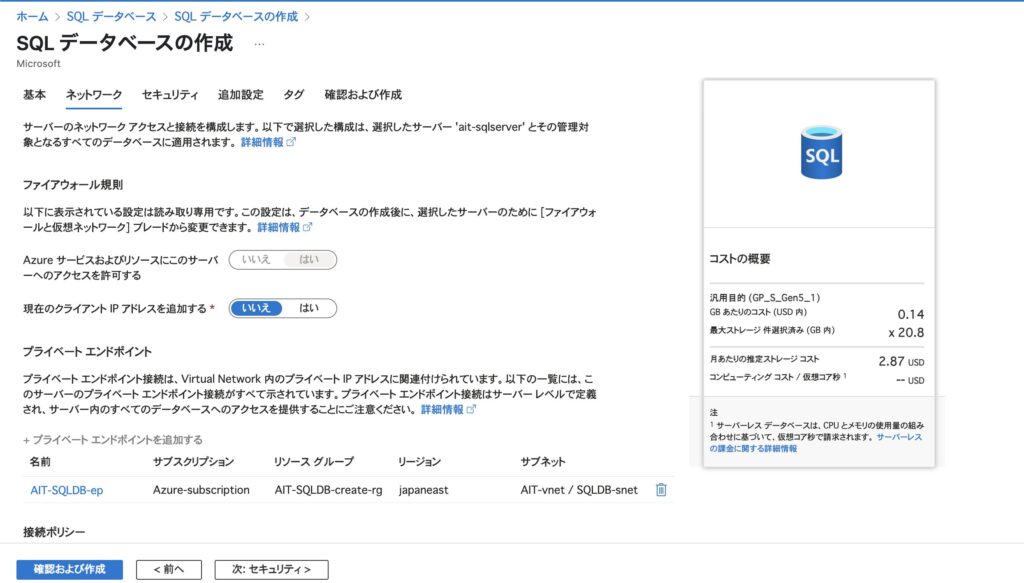Click the AIT-SQLDB-create-rg cell
Screen dimensions: 1024x583
click(328, 490)
